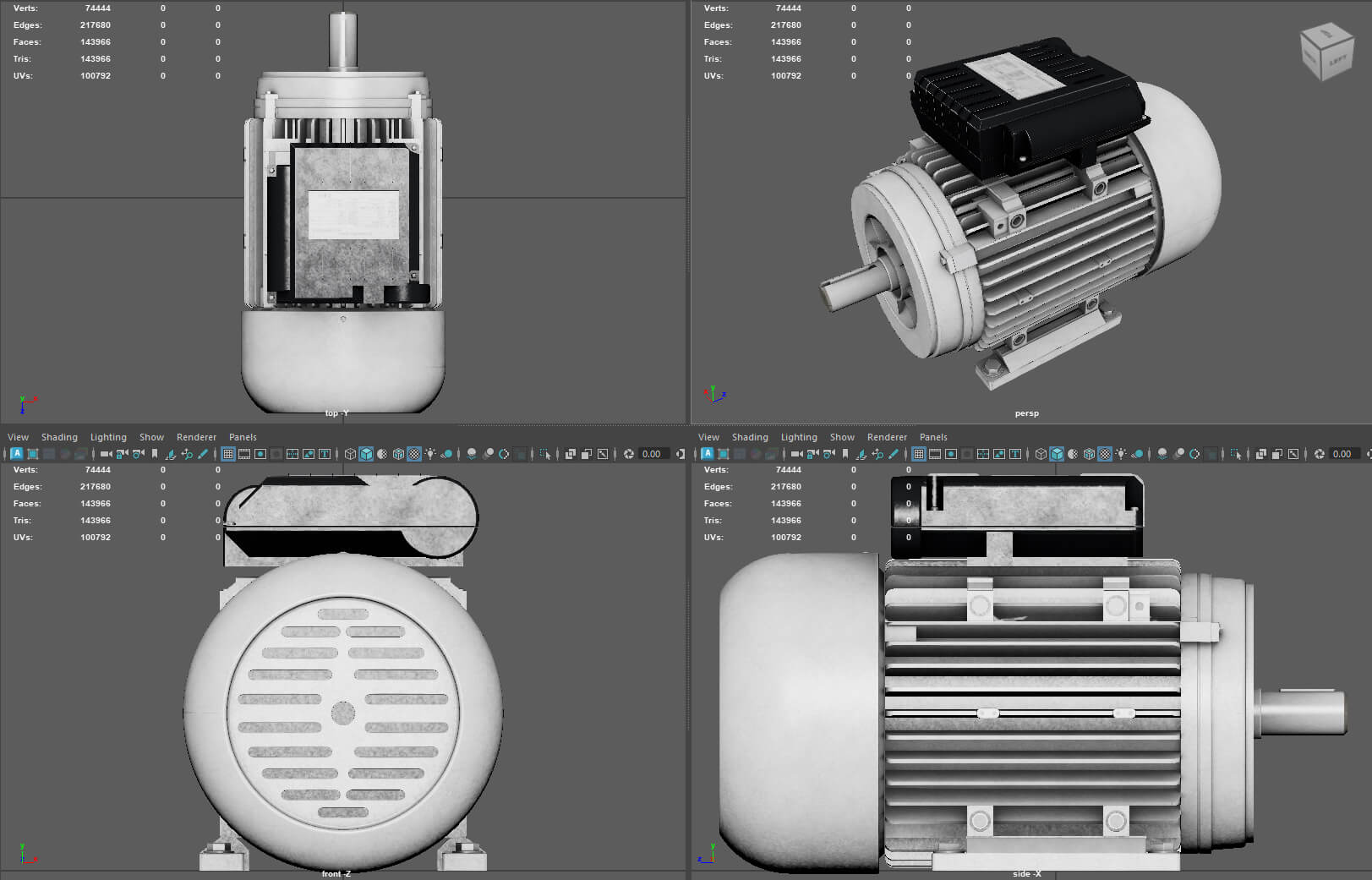Open Shading menu in front view panel
Viewport: 1372px width, 880px height.
59,437
